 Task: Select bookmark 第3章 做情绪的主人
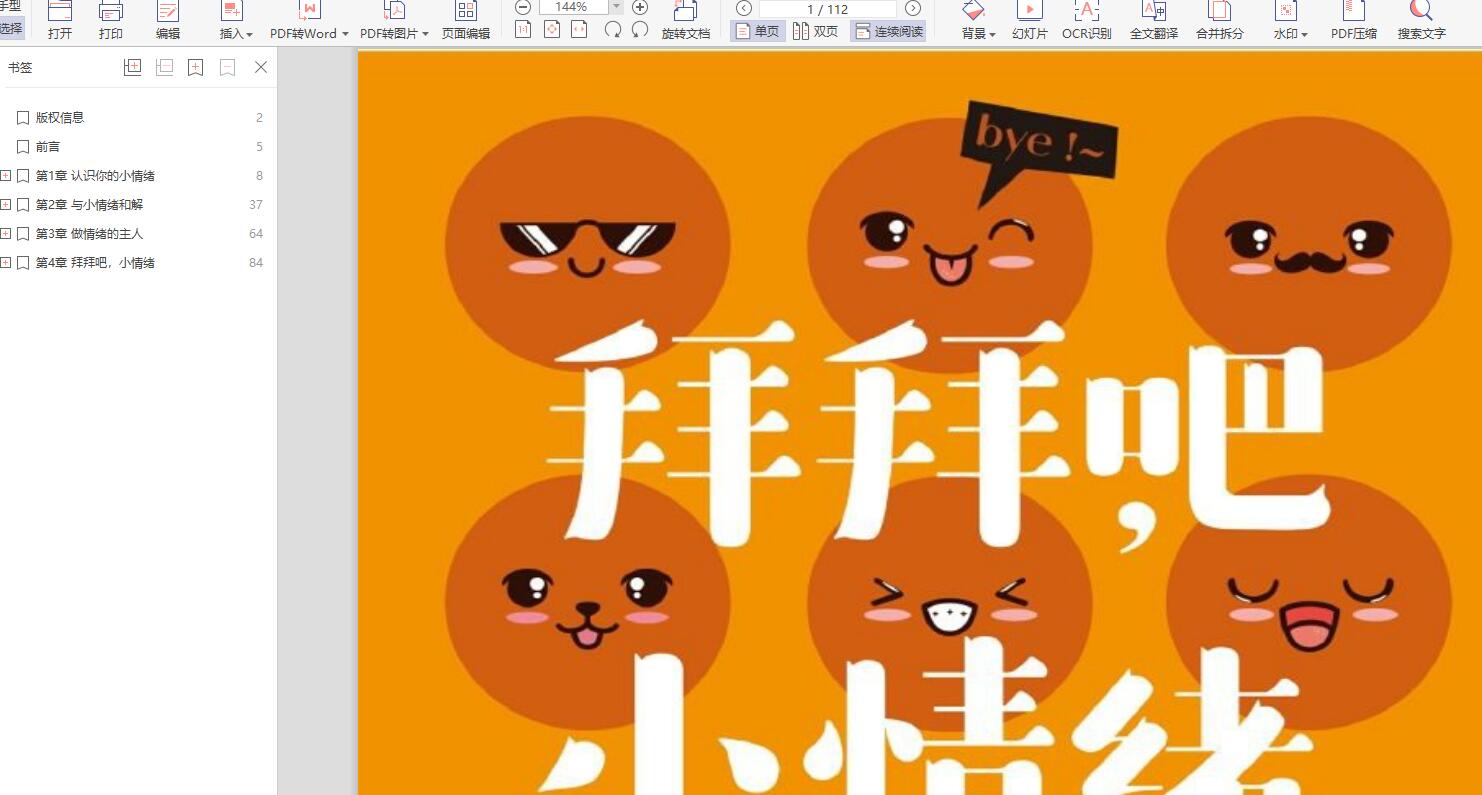tap(89, 234)
